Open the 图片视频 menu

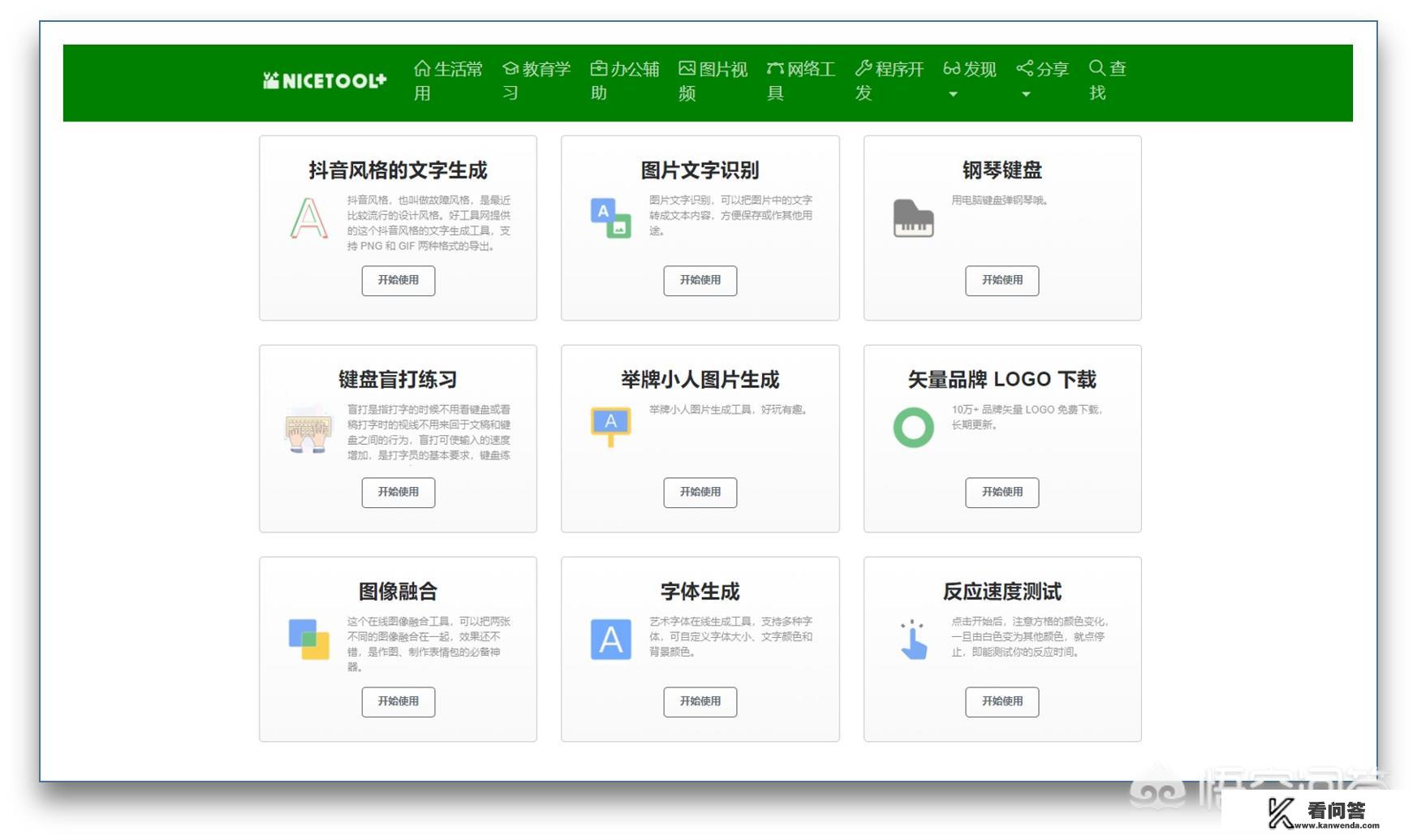[713, 80]
